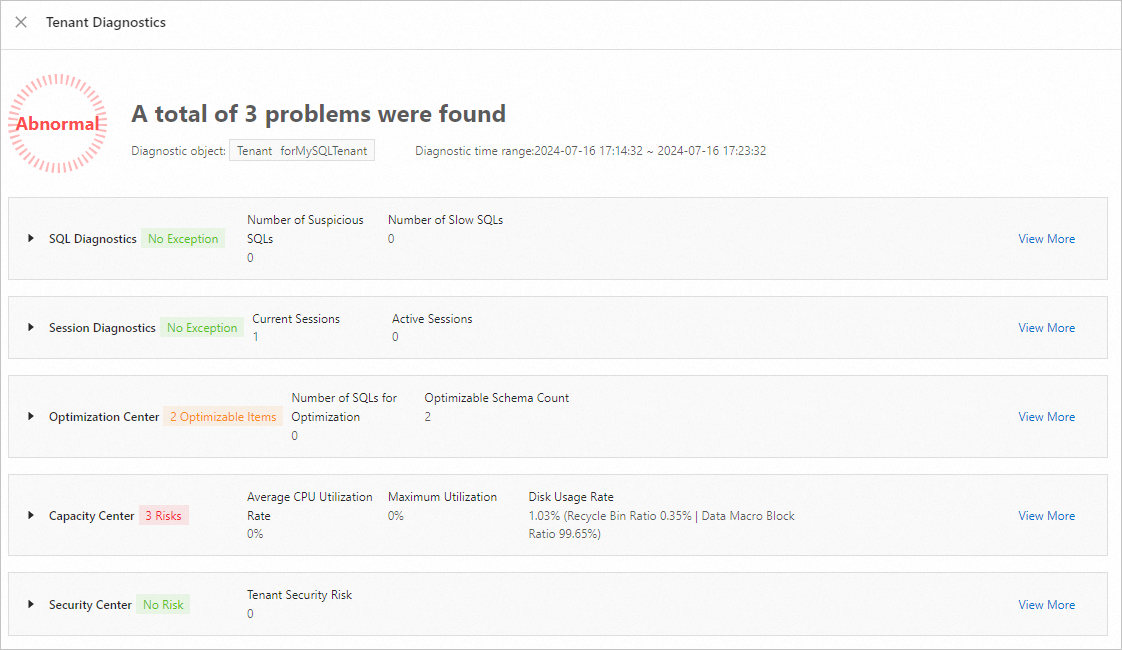Screen dimensions: 1122x650
Task: Click the Maximum Utilization label
Action: pyautogui.click(x=442, y=497)
